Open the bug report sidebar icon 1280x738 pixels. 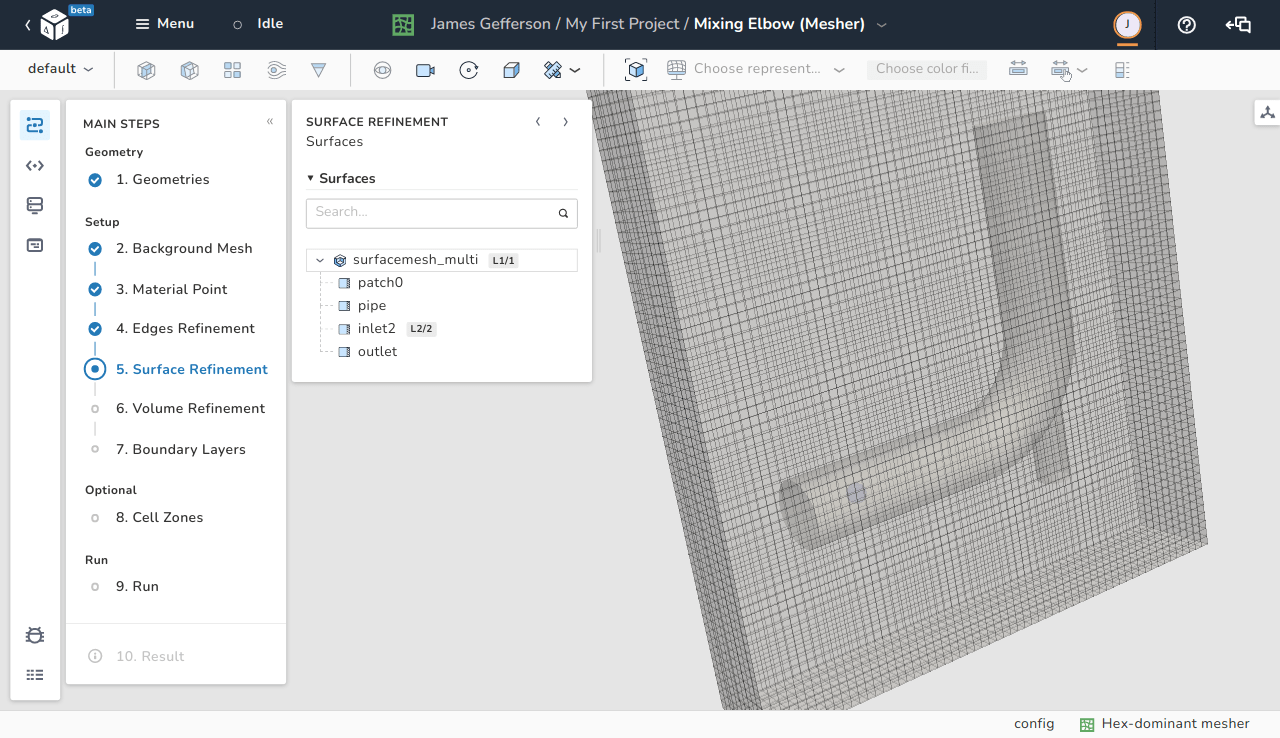click(35, 635)
